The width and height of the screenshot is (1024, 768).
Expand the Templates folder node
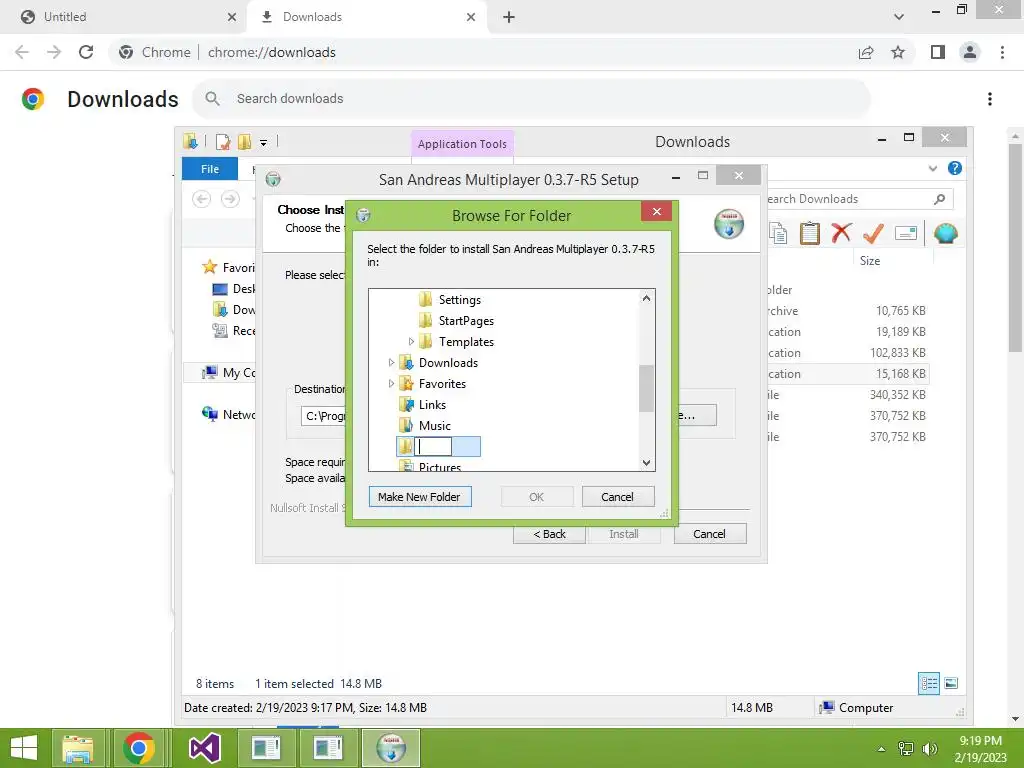tap(411, 342)
